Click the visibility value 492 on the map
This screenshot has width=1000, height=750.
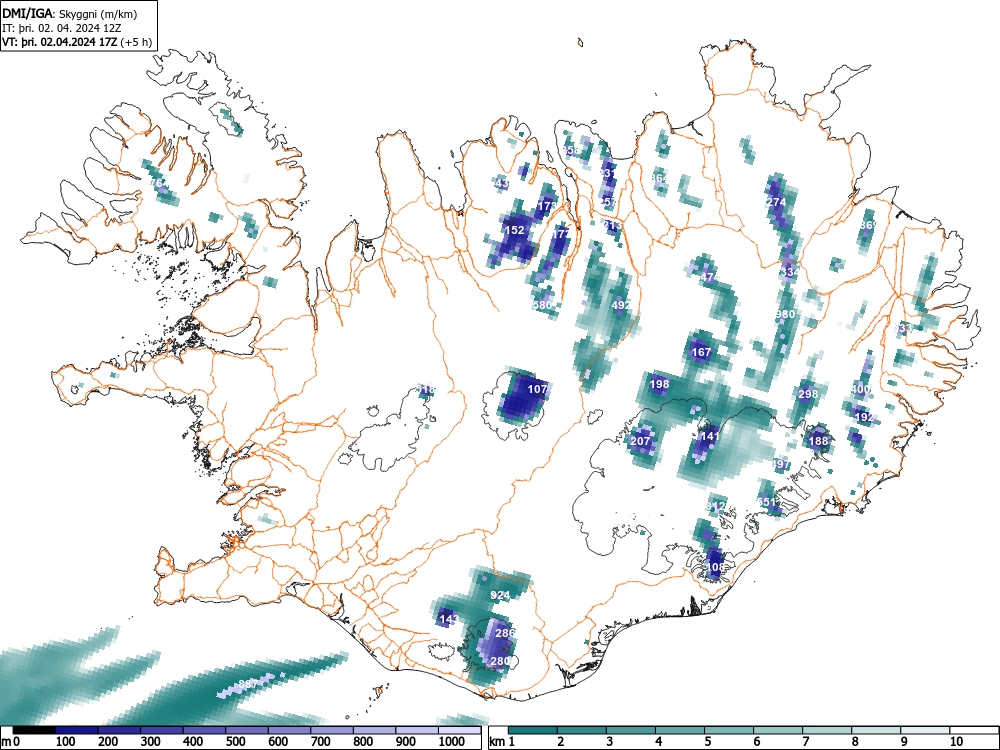coord(621,305)
